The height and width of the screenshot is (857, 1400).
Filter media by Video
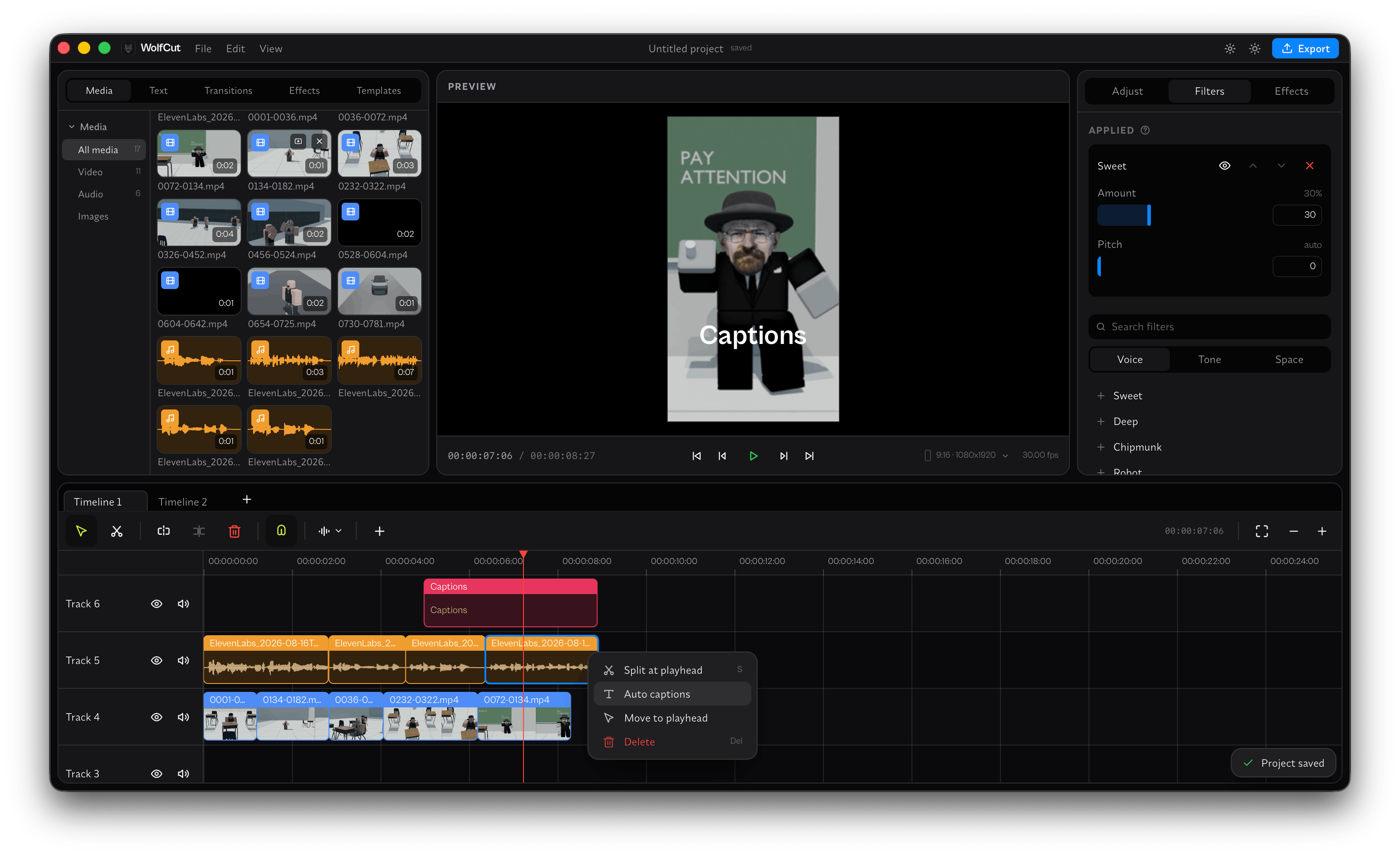pos(104,172)
